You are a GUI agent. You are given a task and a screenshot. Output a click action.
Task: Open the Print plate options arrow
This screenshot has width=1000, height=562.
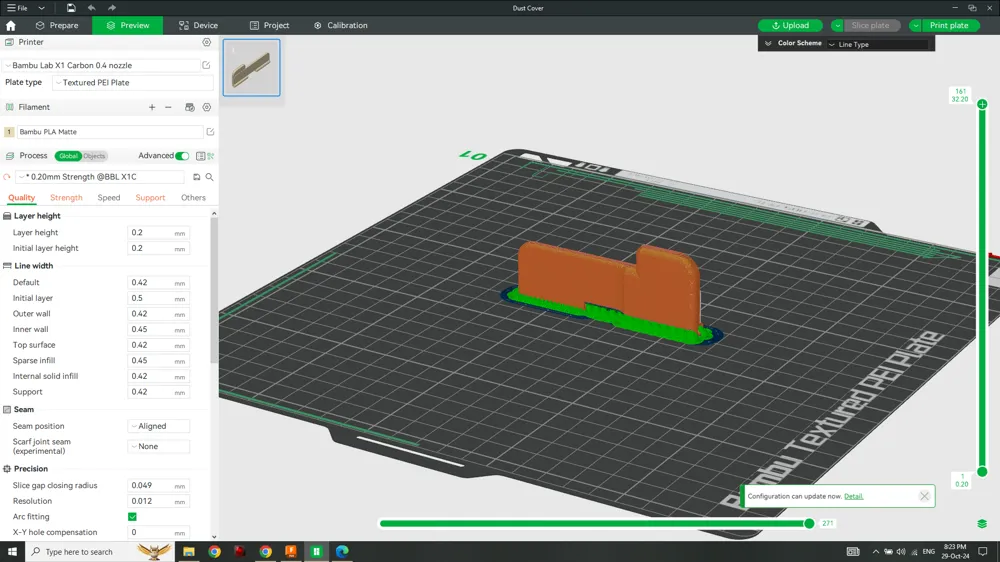point(915,26)
